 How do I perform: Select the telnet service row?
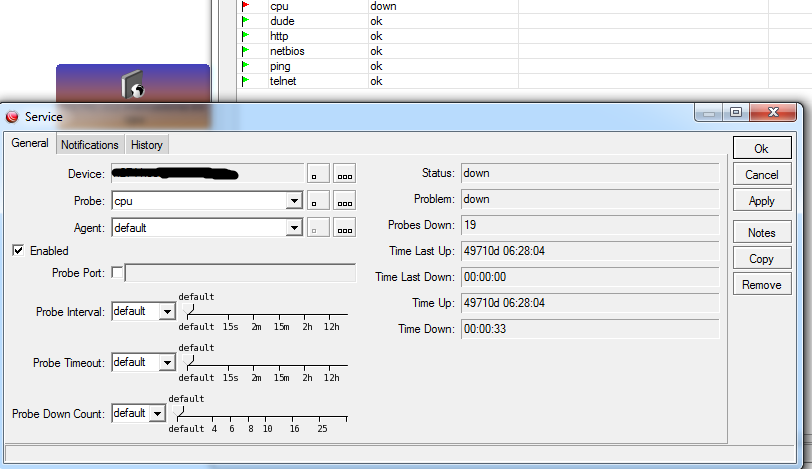[525, 81]
